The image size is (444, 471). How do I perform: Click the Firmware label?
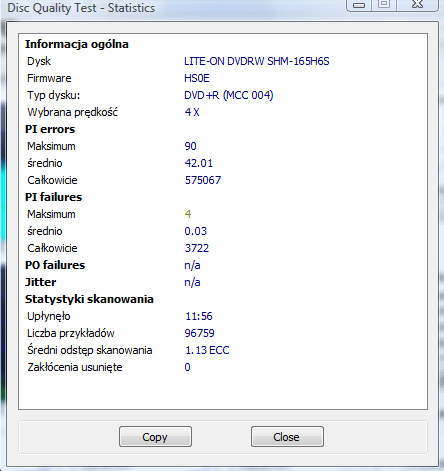coord(49,78)
